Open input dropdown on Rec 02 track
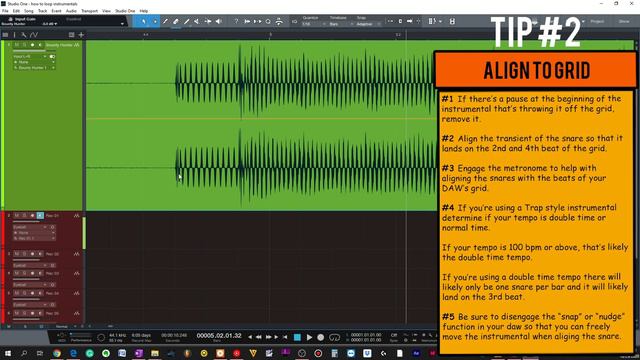Viewport: 640px width, 360px height. click(x=30, y=265)
